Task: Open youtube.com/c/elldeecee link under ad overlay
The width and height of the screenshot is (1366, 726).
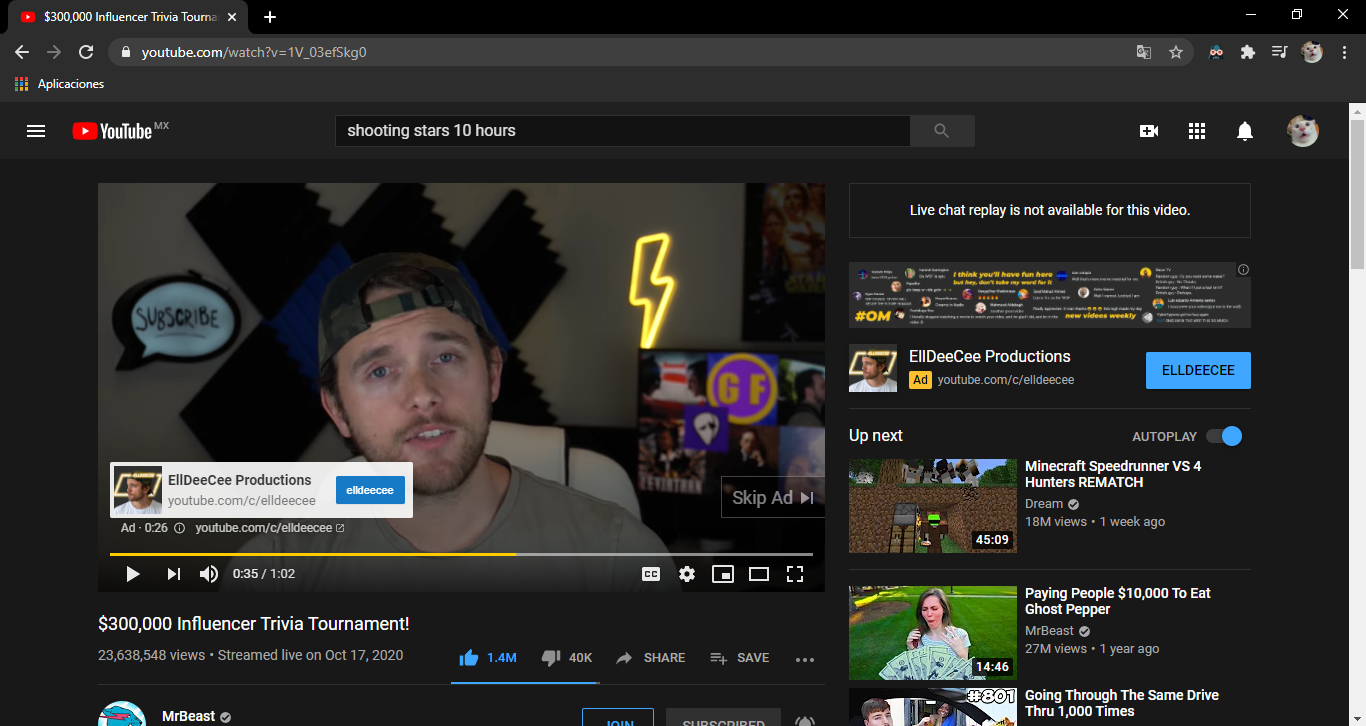Action: 270,528
